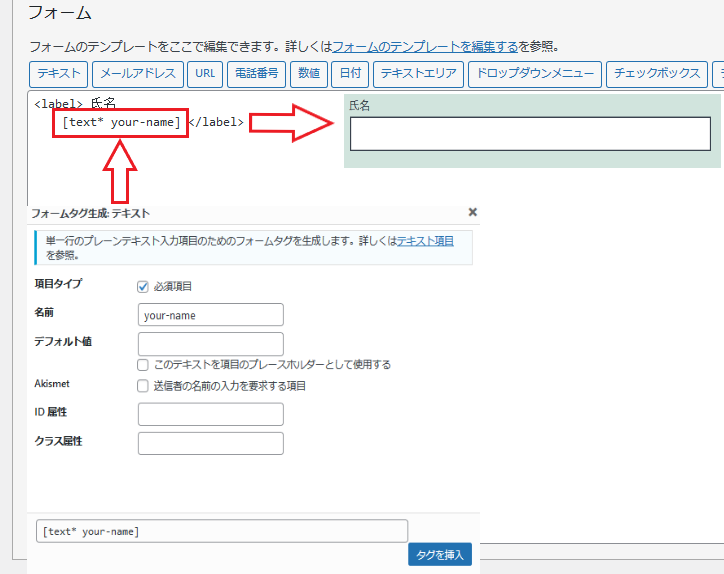Toggle the 必須項目 checkbox
The height and width of the screenshot is (574, 724).
point(143,286)
